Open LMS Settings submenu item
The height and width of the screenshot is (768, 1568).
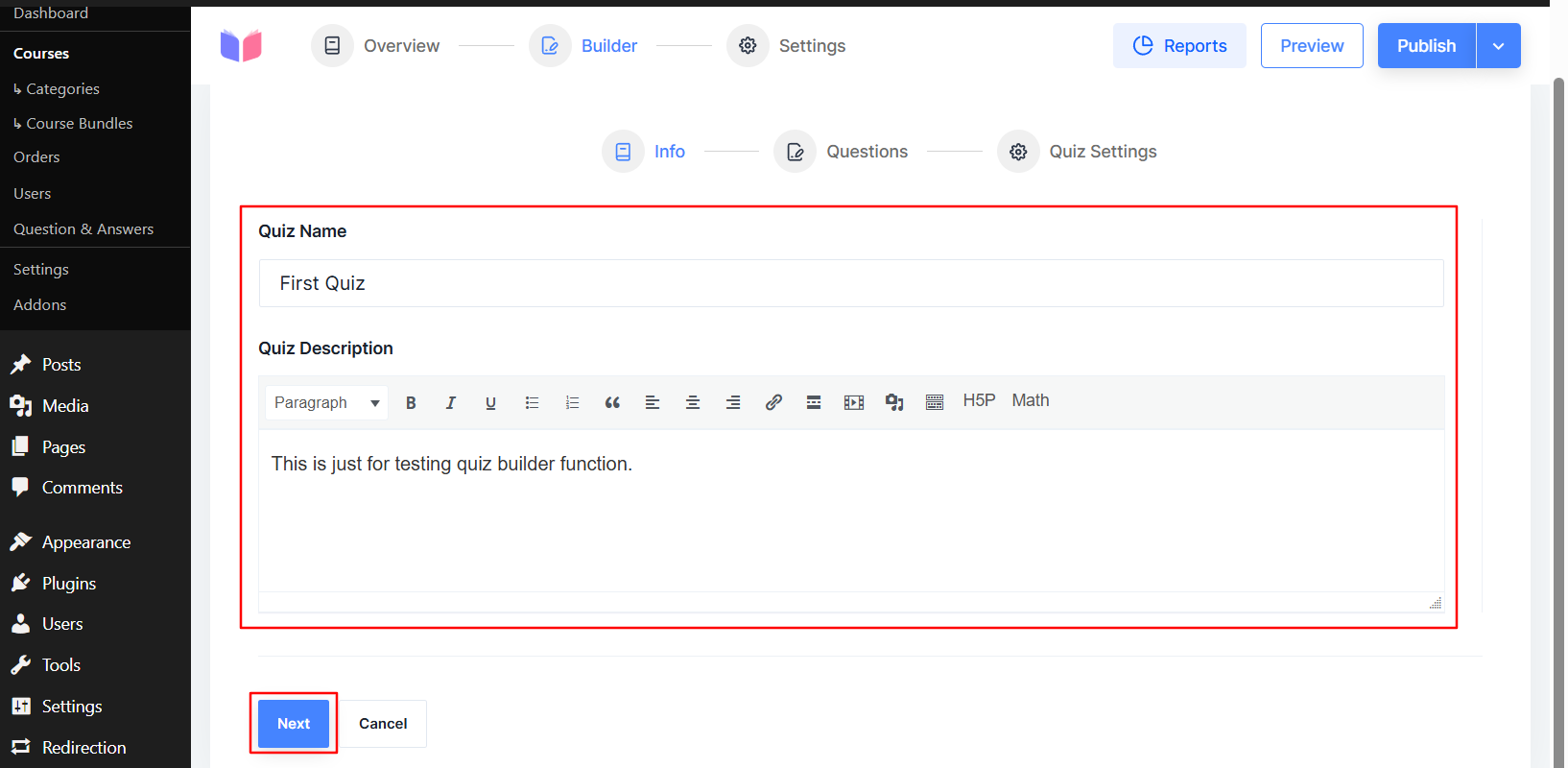41,270
